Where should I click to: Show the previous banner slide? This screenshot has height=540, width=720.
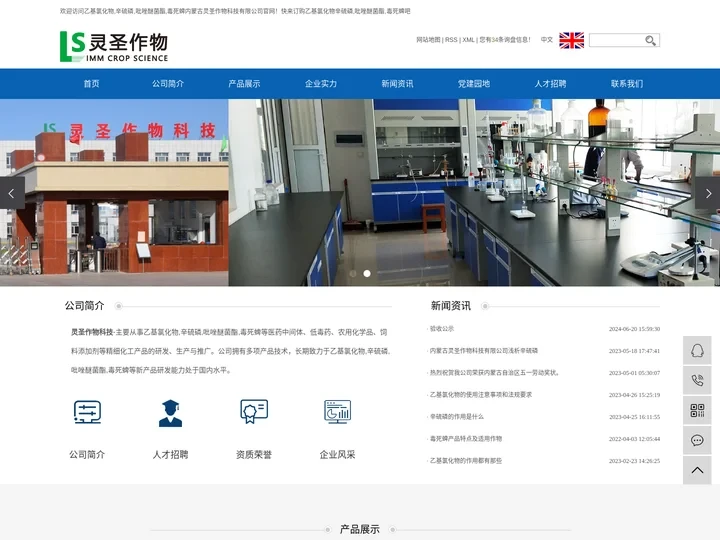pos(11,193)
